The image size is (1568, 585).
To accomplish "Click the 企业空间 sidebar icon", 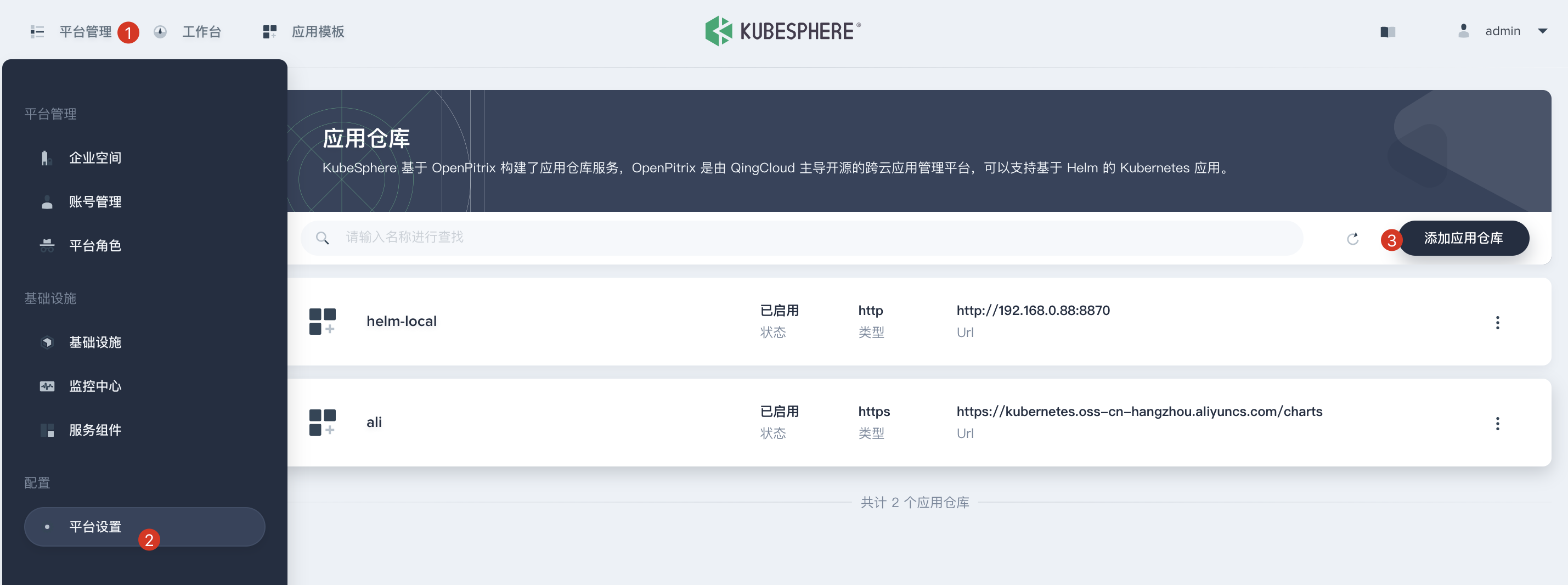I will [x=46, y=157].
